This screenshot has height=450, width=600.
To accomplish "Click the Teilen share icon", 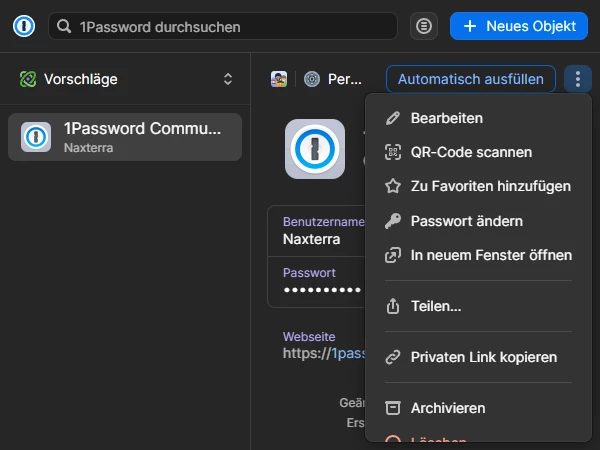I will click(393, 306).
